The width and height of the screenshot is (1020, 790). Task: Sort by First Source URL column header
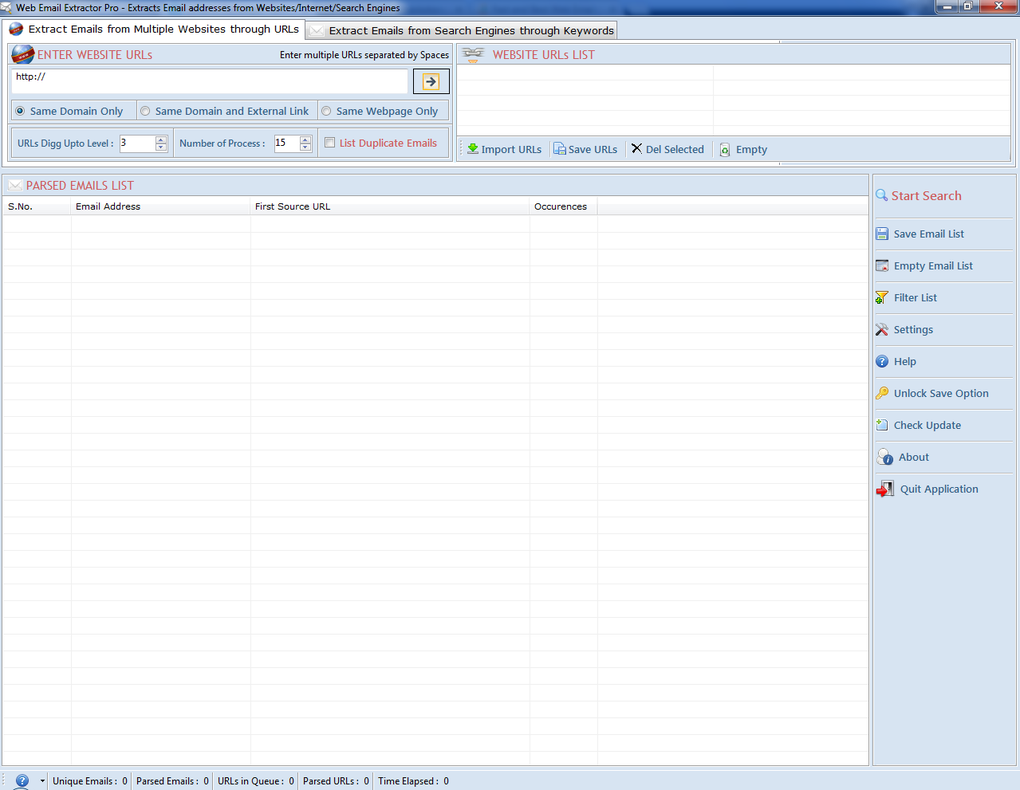[390, 206]
